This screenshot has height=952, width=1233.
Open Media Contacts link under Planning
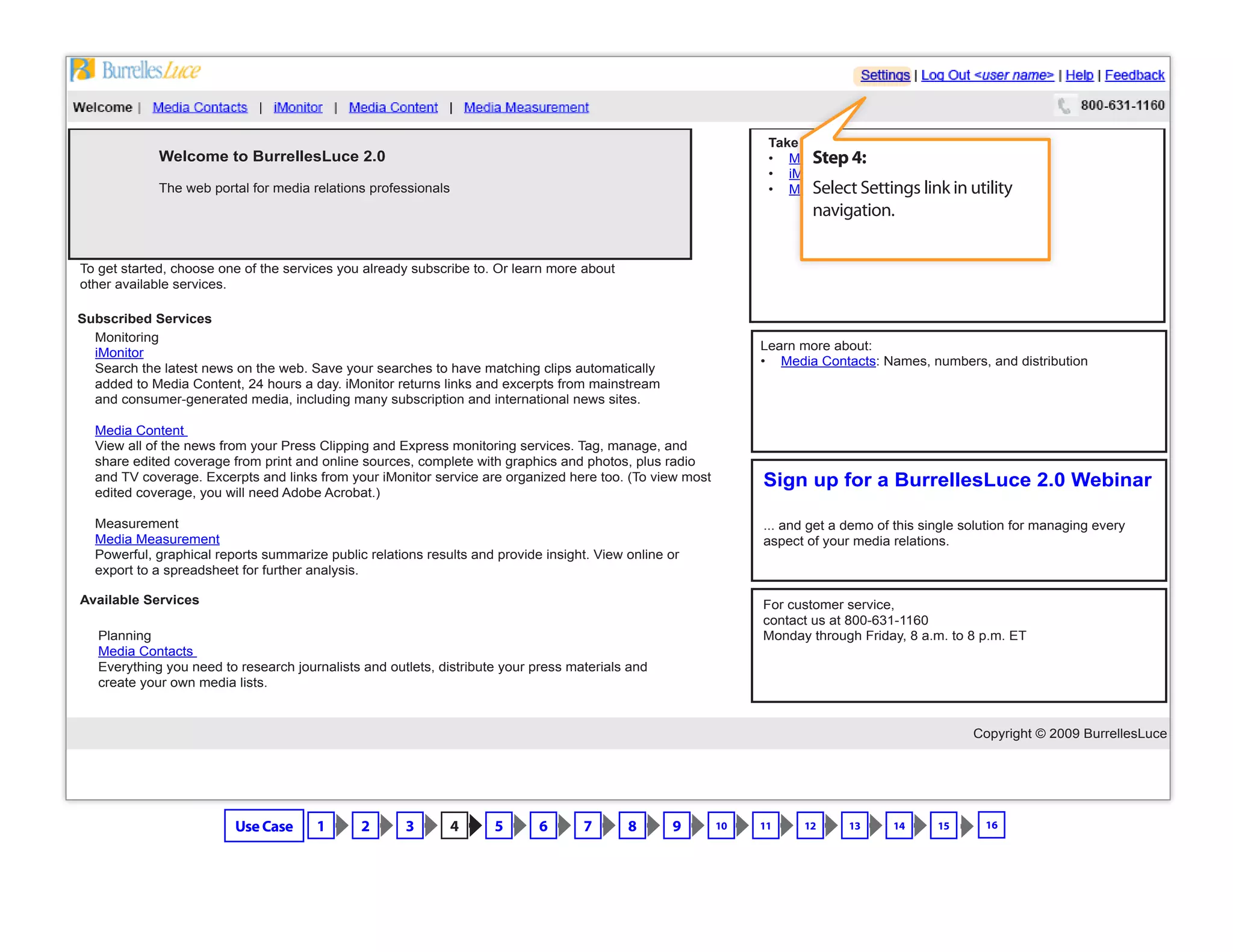[146, 652]
